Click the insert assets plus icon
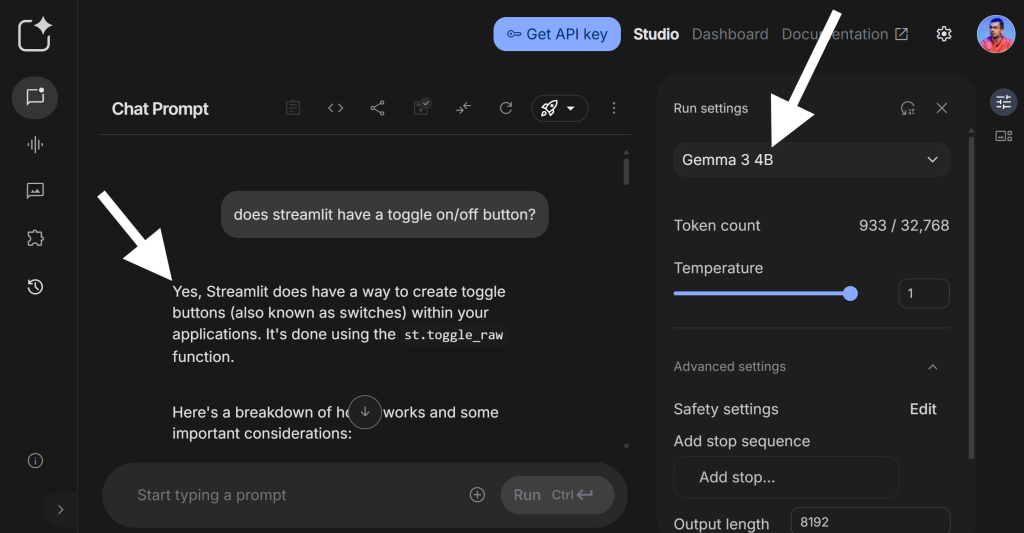The height and width of the screenshot is (533, 1024). pos(477,495)
